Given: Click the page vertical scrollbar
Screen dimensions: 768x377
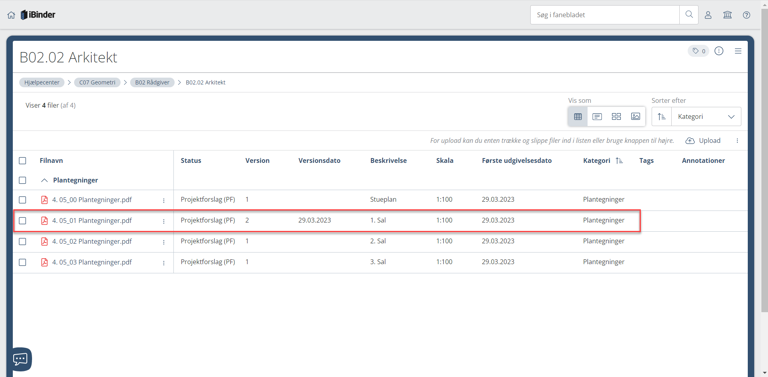Looking at the screenshot, I should (765, 162).
